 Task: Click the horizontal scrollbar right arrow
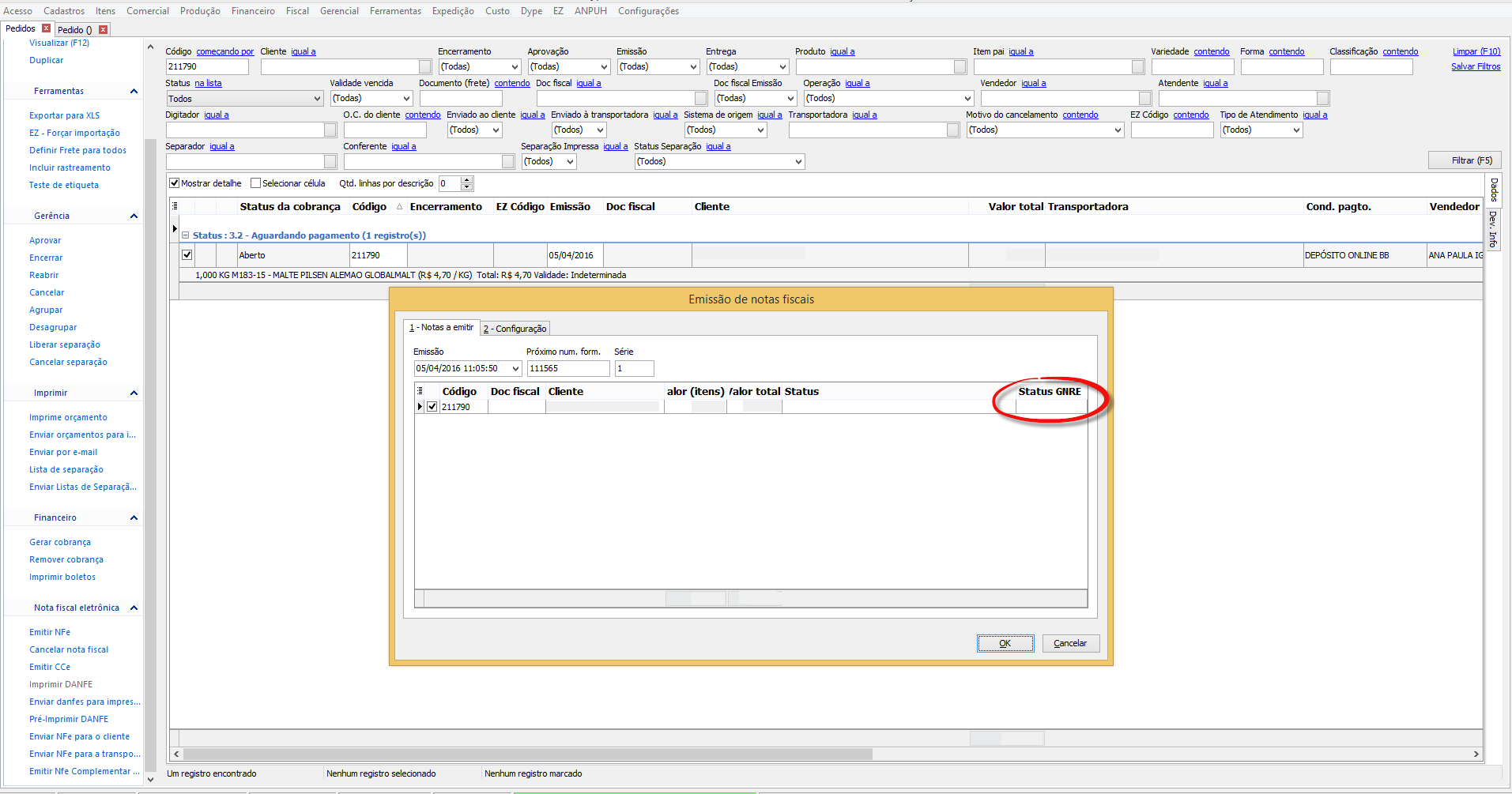coord(1476,754)
